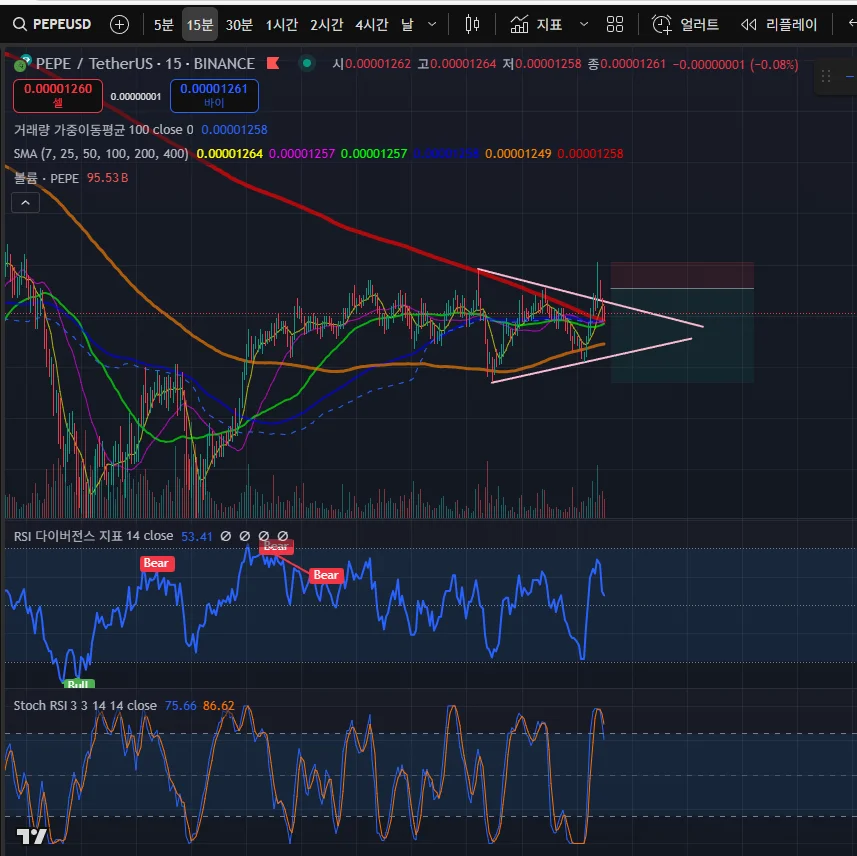
Task: Select the upper white triangle trendline
Action: pos(590,297)
